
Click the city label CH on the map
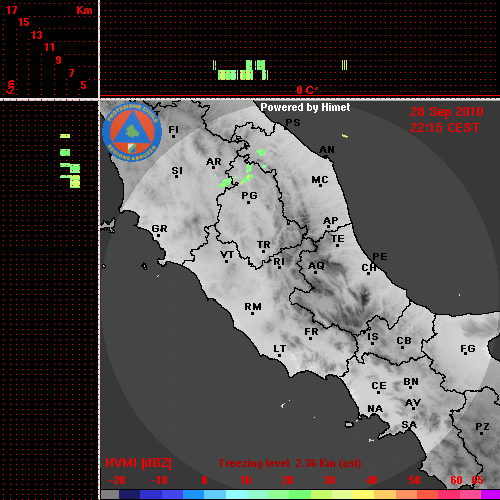point(369,267)
